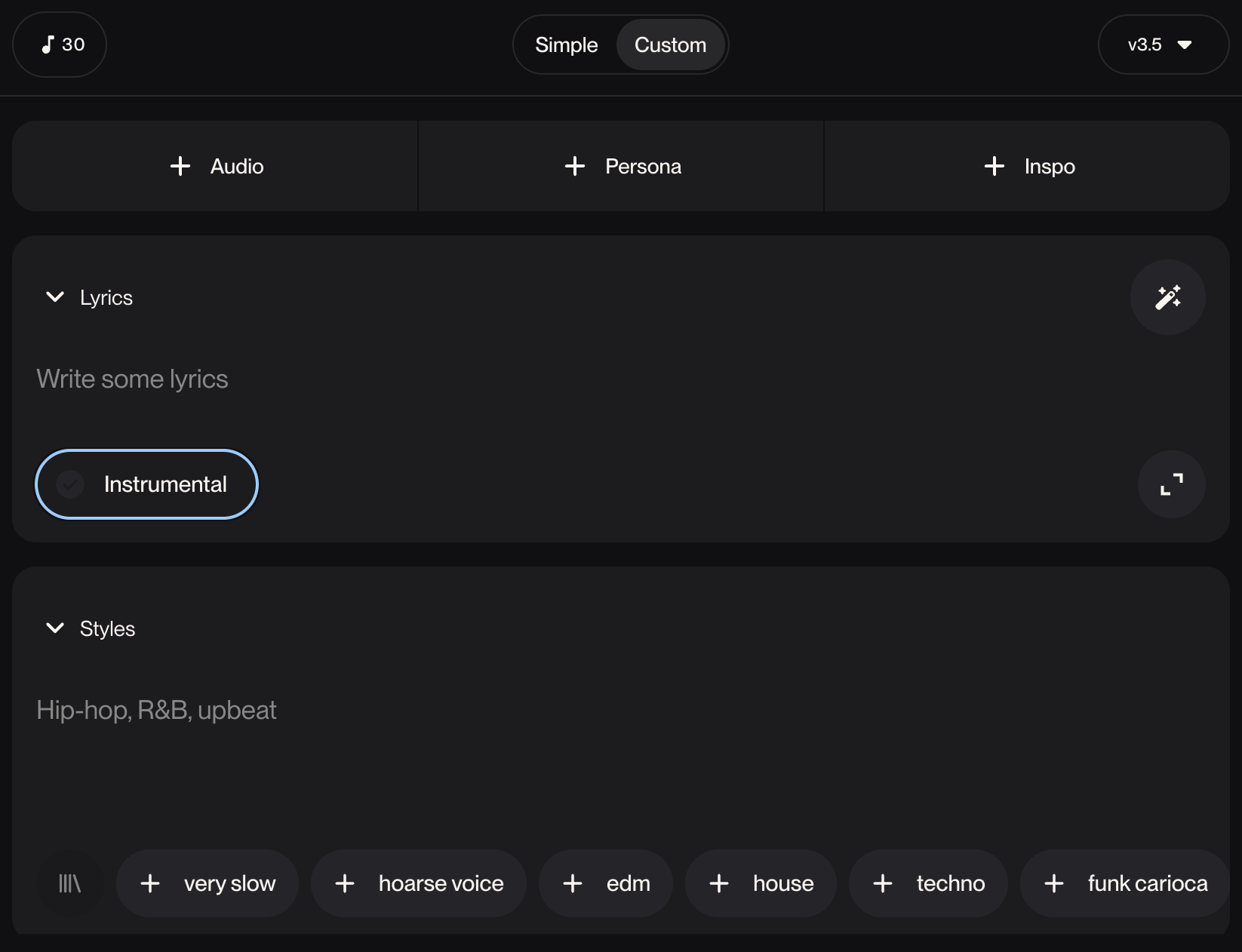Select the Custom mode tab
Screen dimensions: 1242x952
670,45
